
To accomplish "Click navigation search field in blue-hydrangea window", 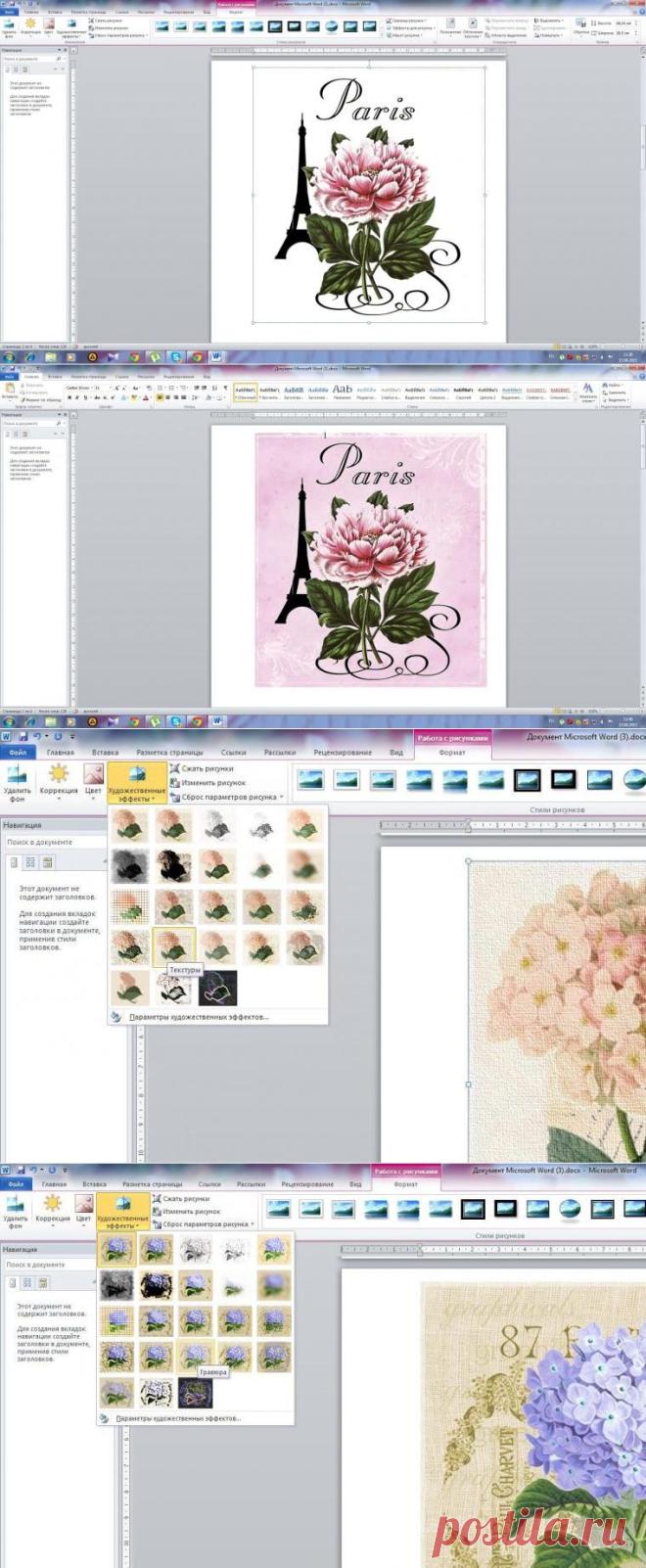I will click(x=47, y=1265).
